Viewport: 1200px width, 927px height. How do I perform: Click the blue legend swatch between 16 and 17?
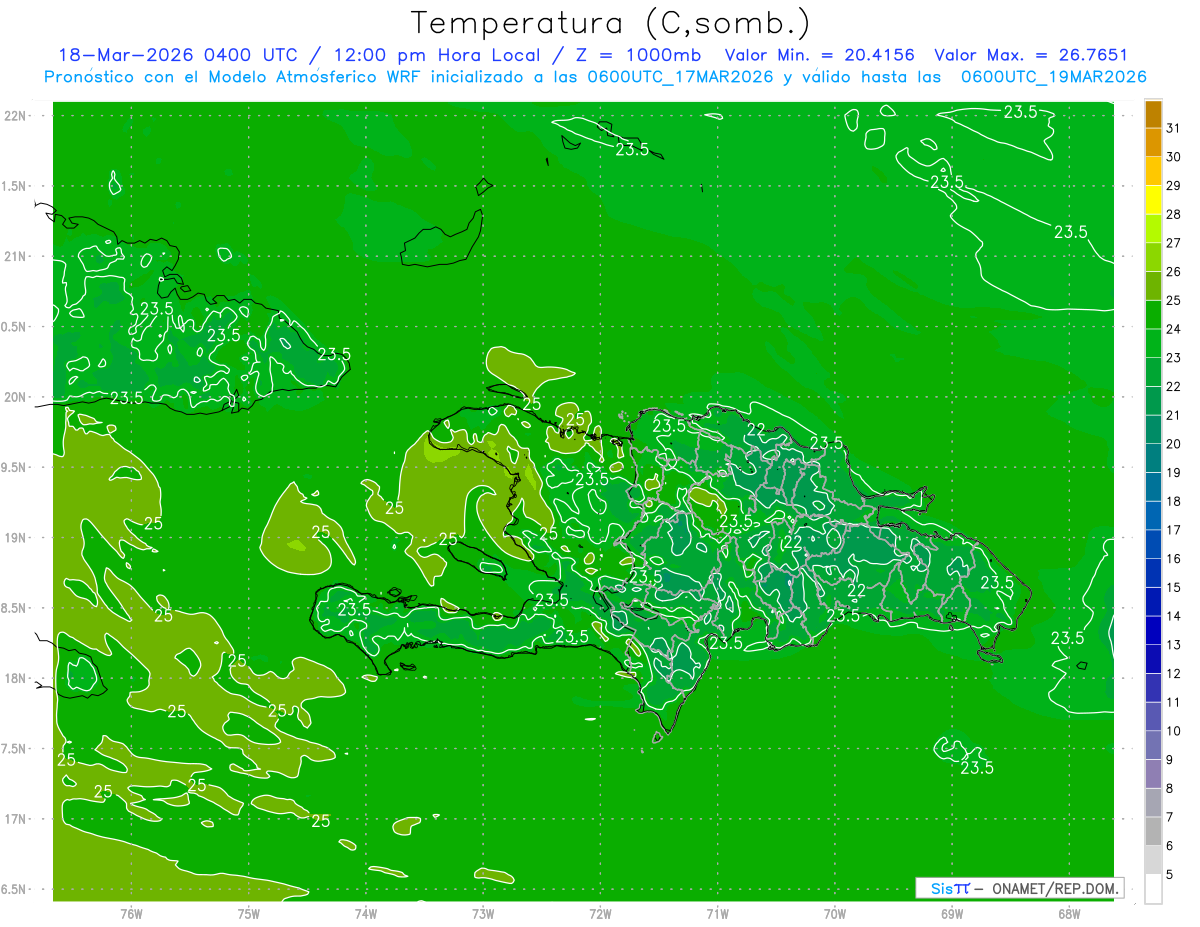click(1153, 544)
